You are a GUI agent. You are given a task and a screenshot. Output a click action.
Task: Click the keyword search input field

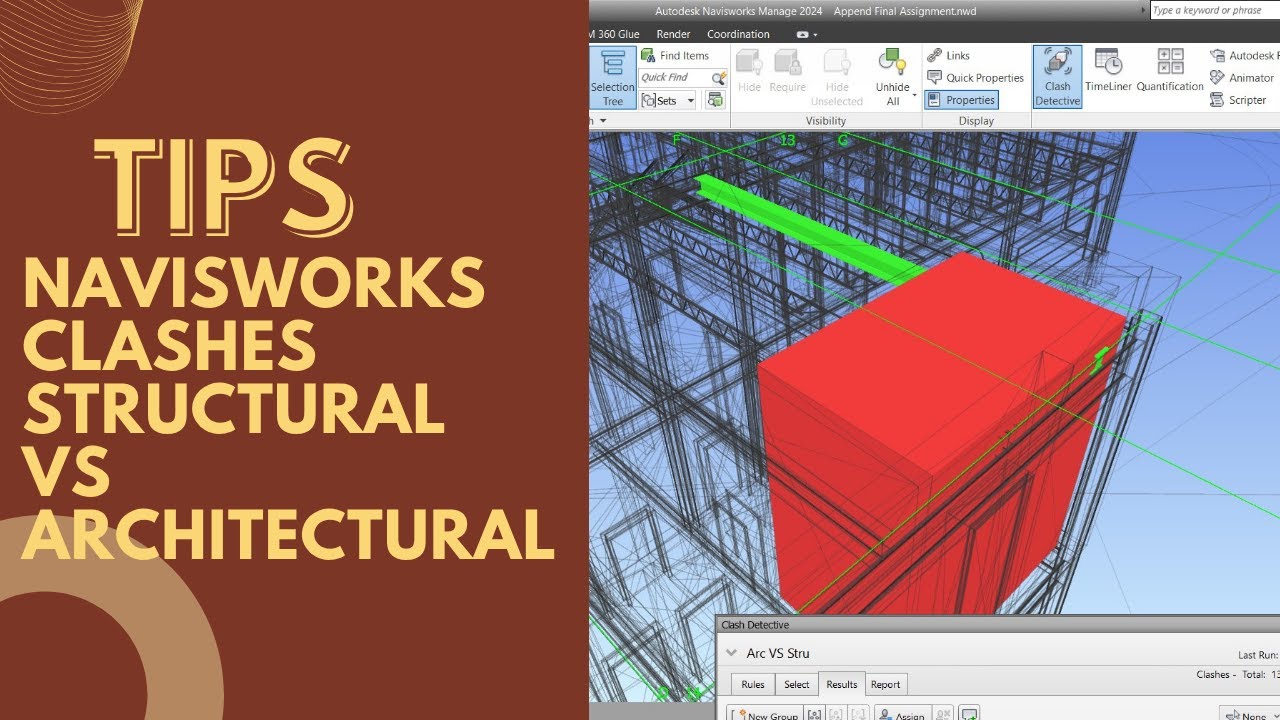(1214, 10)
